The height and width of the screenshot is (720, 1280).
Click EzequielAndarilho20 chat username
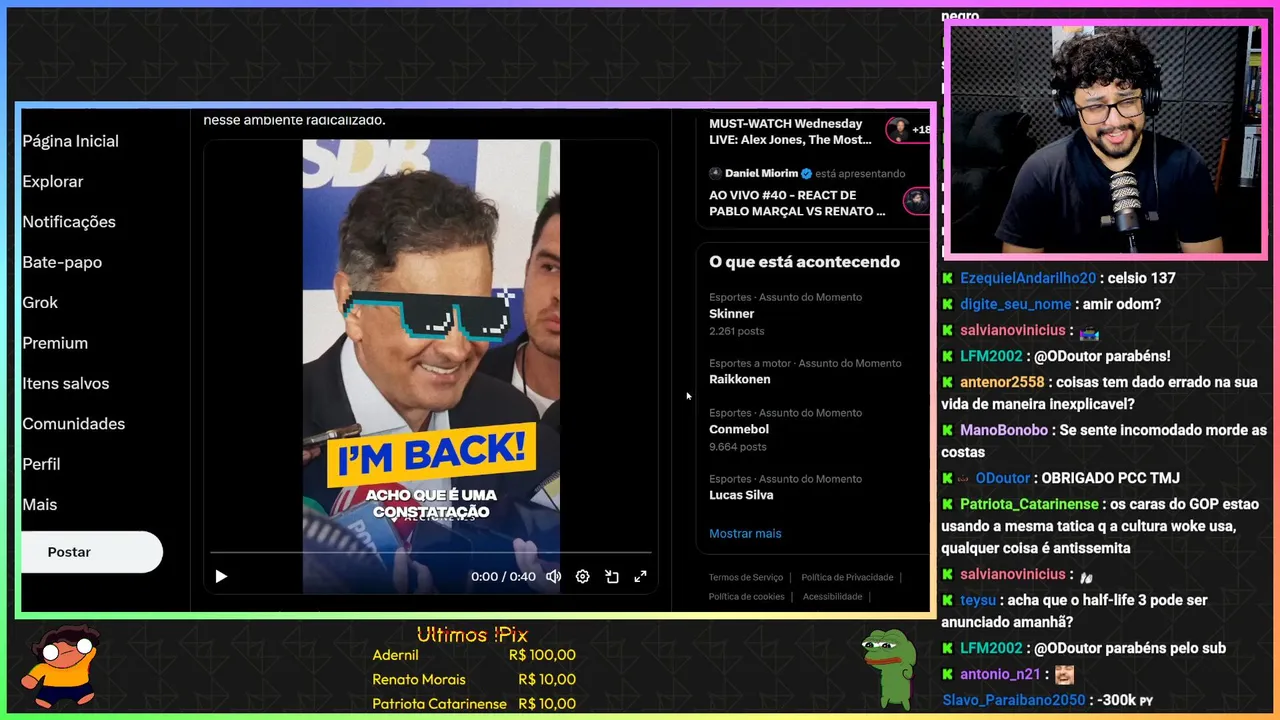tap(1028, 278)
